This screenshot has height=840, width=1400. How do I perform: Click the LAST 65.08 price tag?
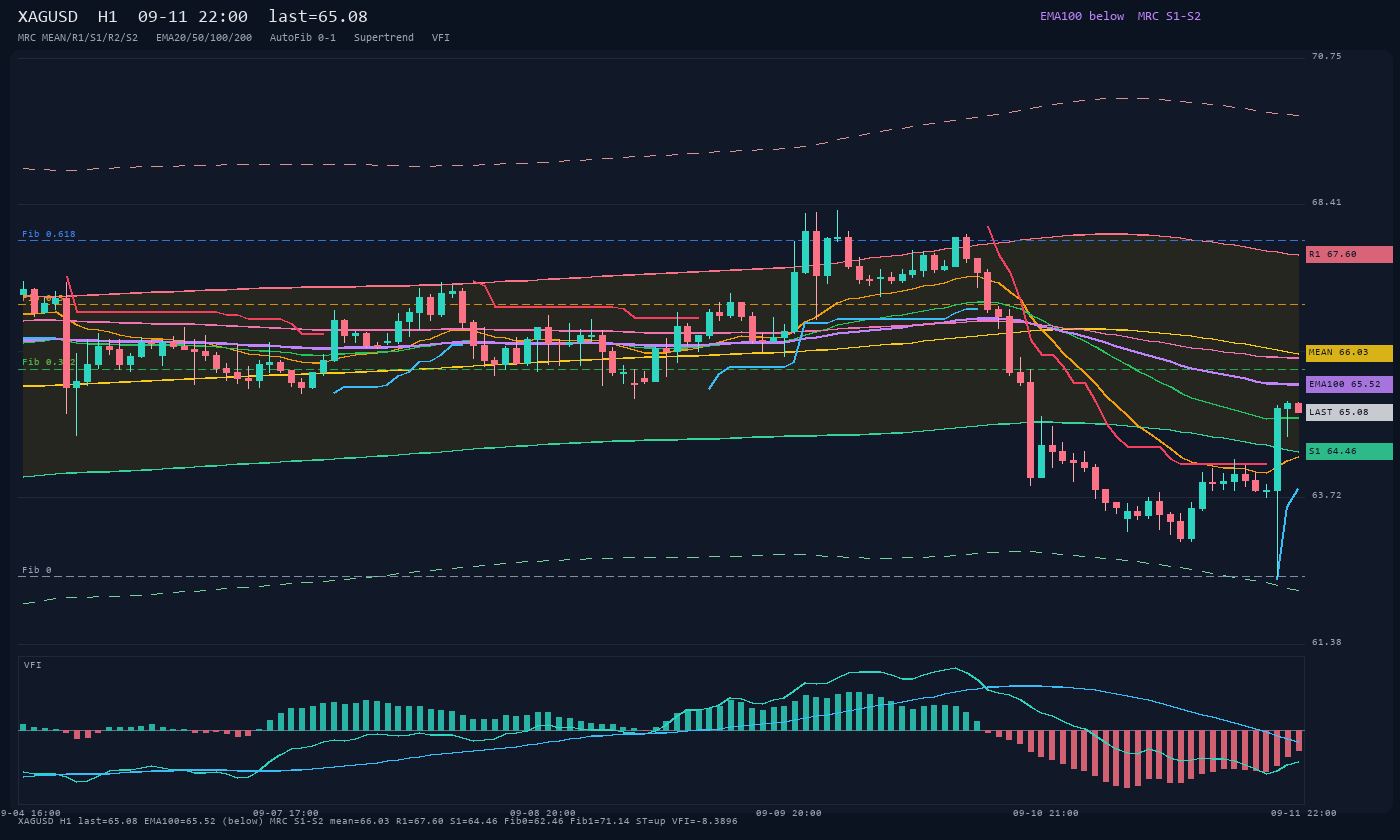(1349, 412)
